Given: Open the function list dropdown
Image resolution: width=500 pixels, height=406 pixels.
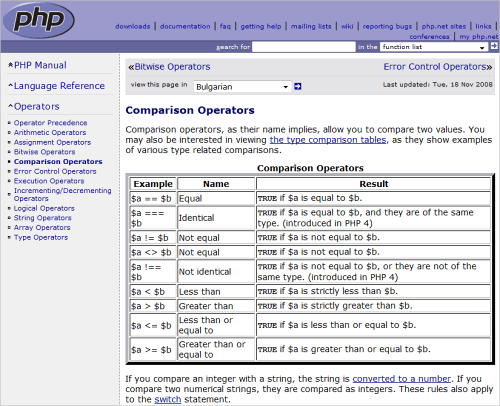Looking at the screenshot, I should [x=434, y=47].
